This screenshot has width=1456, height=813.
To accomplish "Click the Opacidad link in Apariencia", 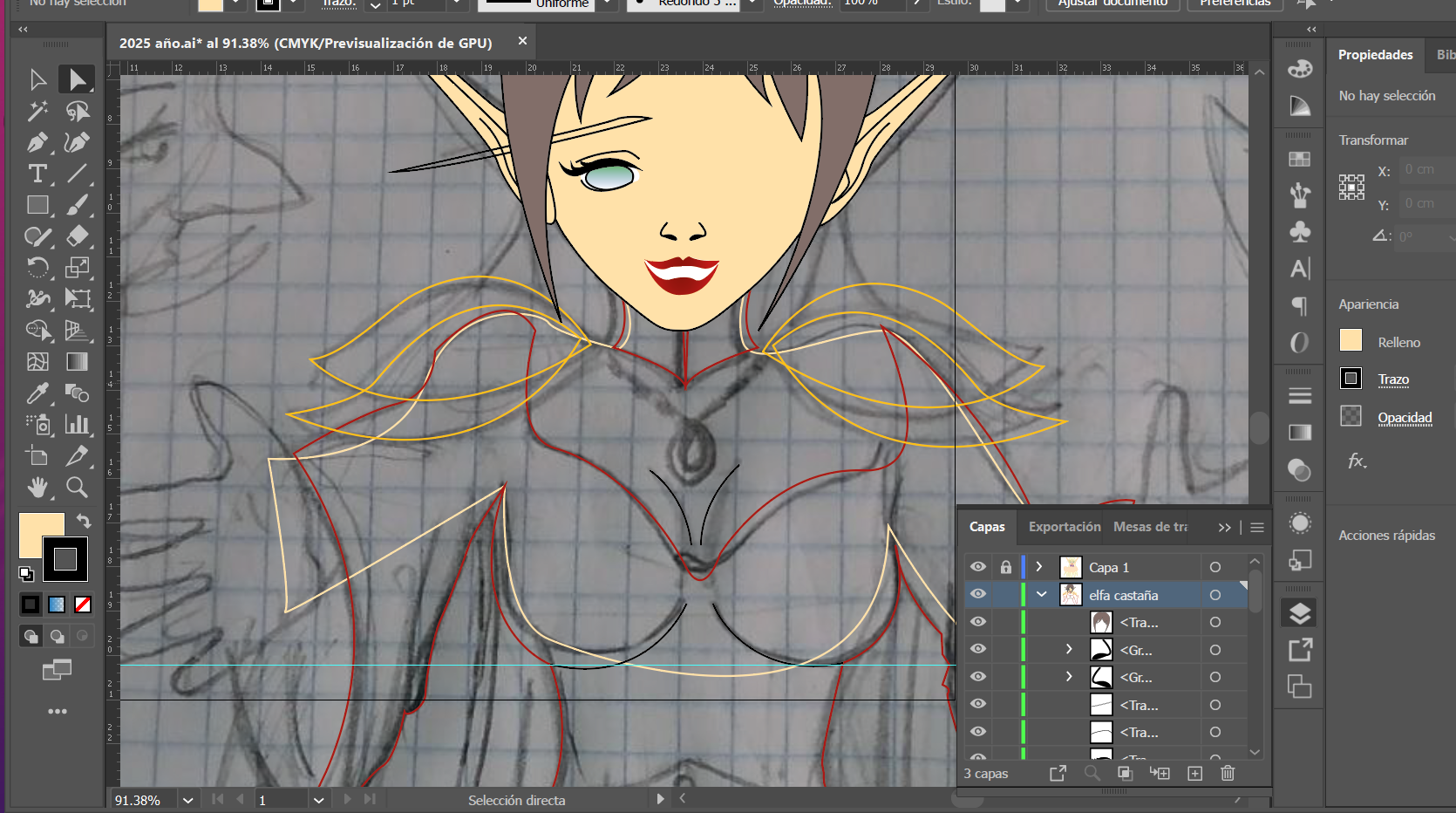I will tap(1405, 418).
